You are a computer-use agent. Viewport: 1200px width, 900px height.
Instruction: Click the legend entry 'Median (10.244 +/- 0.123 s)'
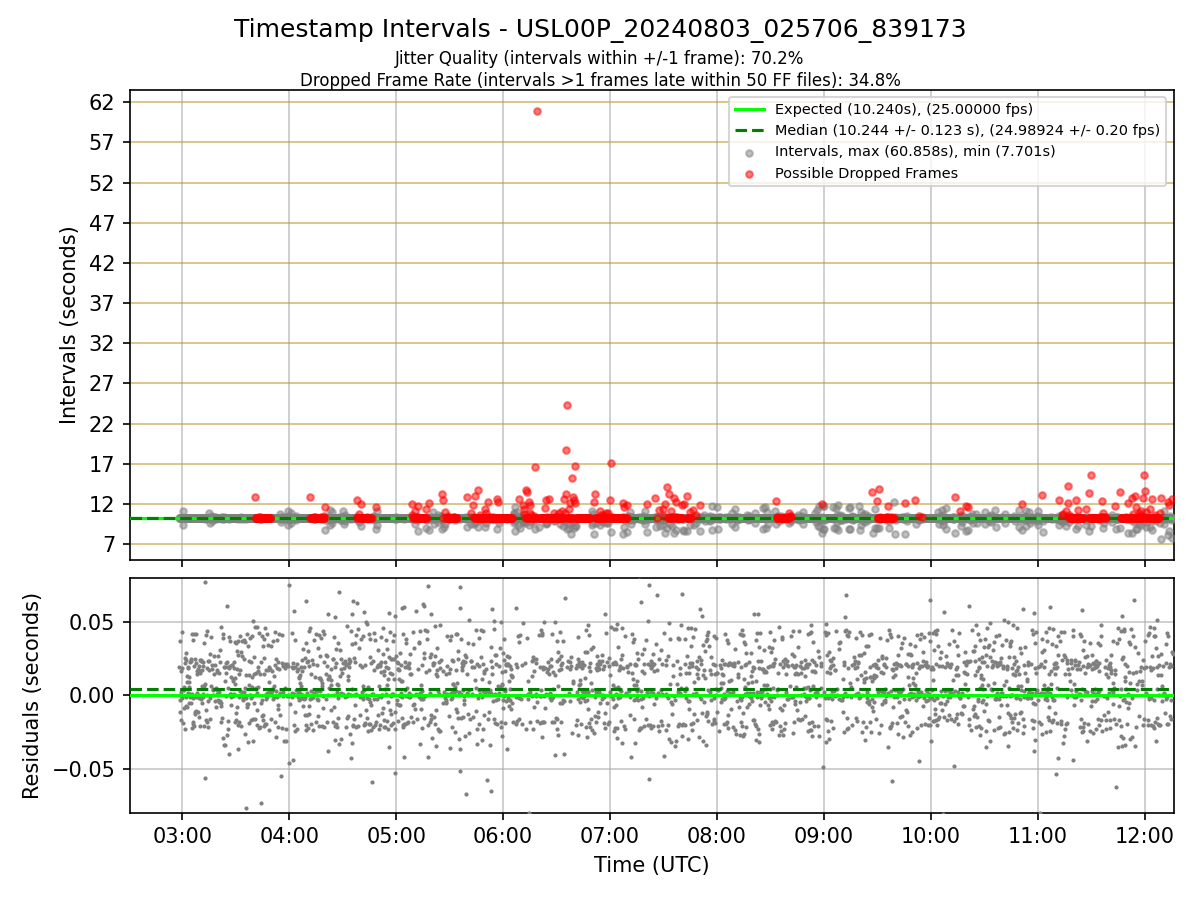[967, 130]
